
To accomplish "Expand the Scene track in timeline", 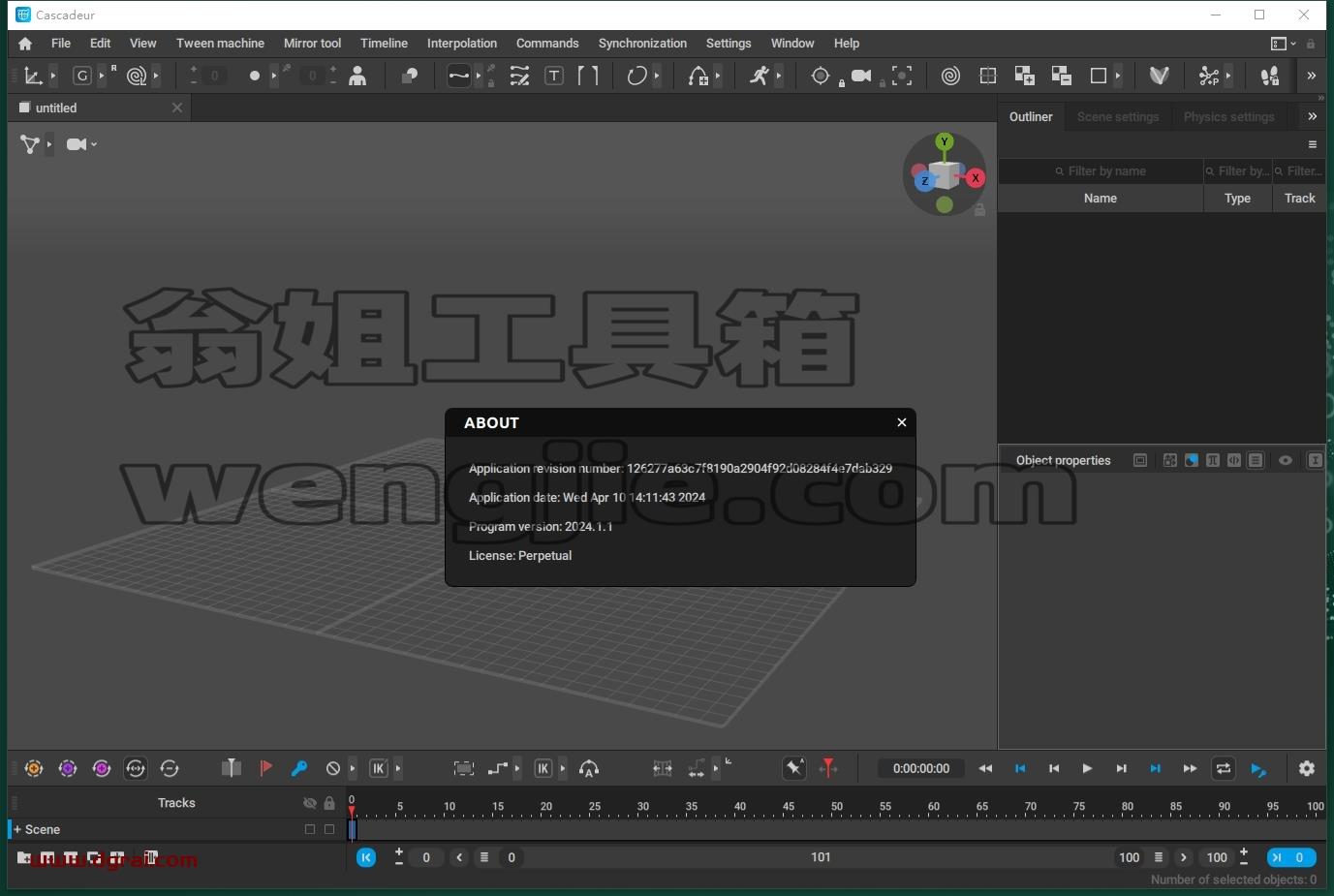I will click(x=17, y=829).
